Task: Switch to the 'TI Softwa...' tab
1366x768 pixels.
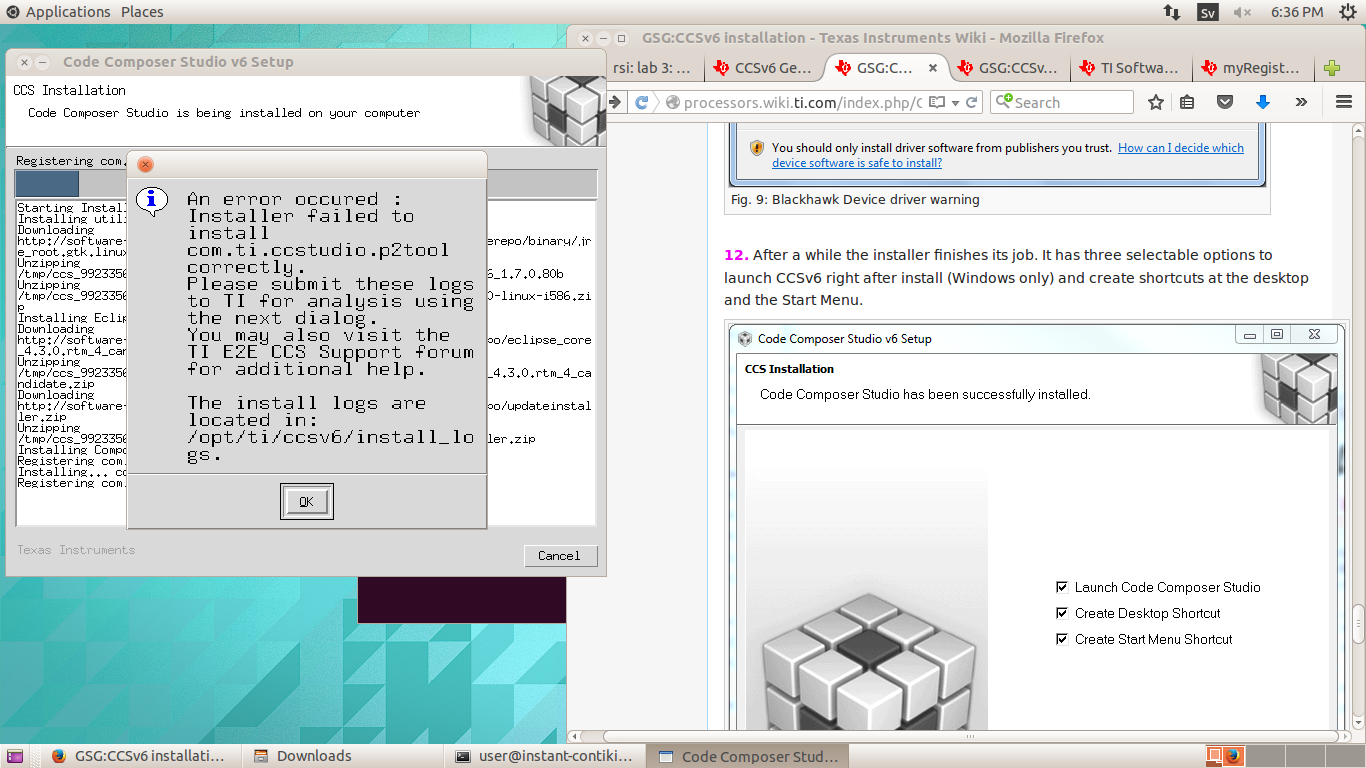Action: [x=1131, y=69]
